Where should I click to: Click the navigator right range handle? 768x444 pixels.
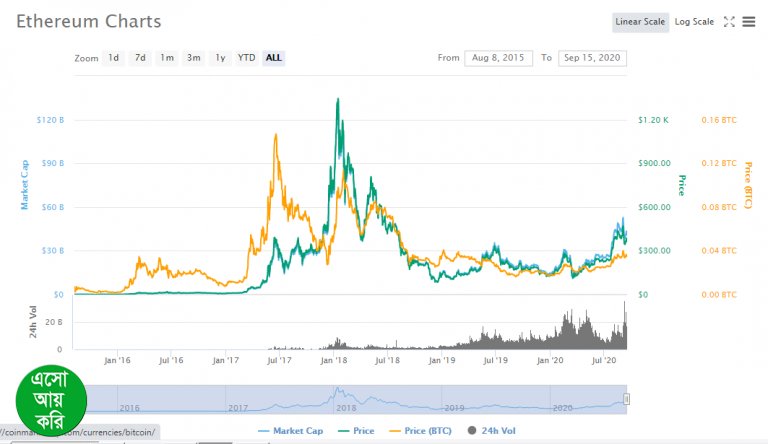point(627,400)
